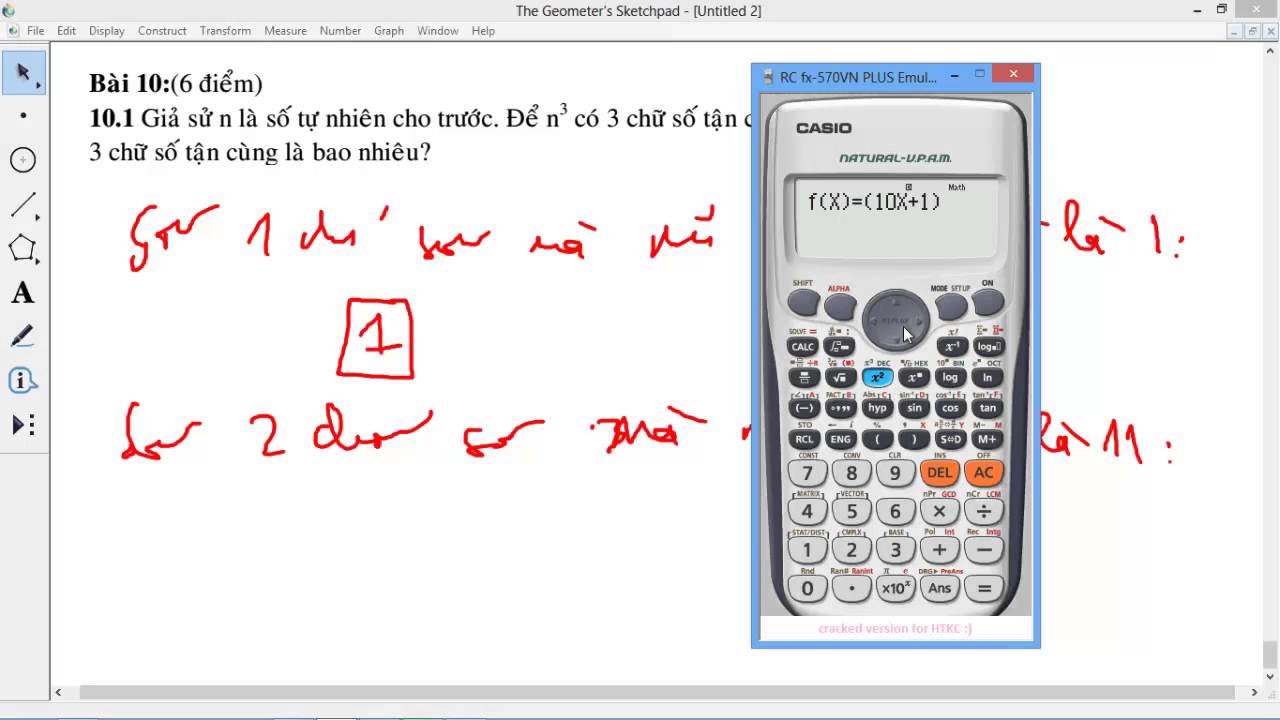This screenshot has height=720, width=1280.
Task: Click the calculator ENG key
Action: 840,439
